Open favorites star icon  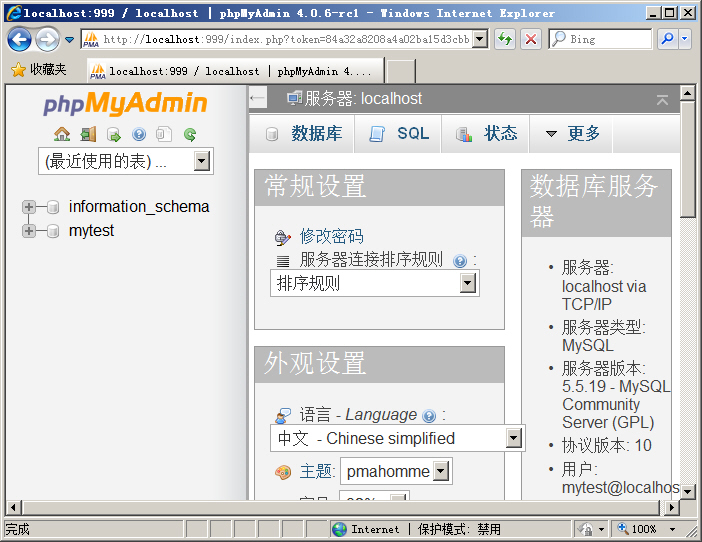18,70
